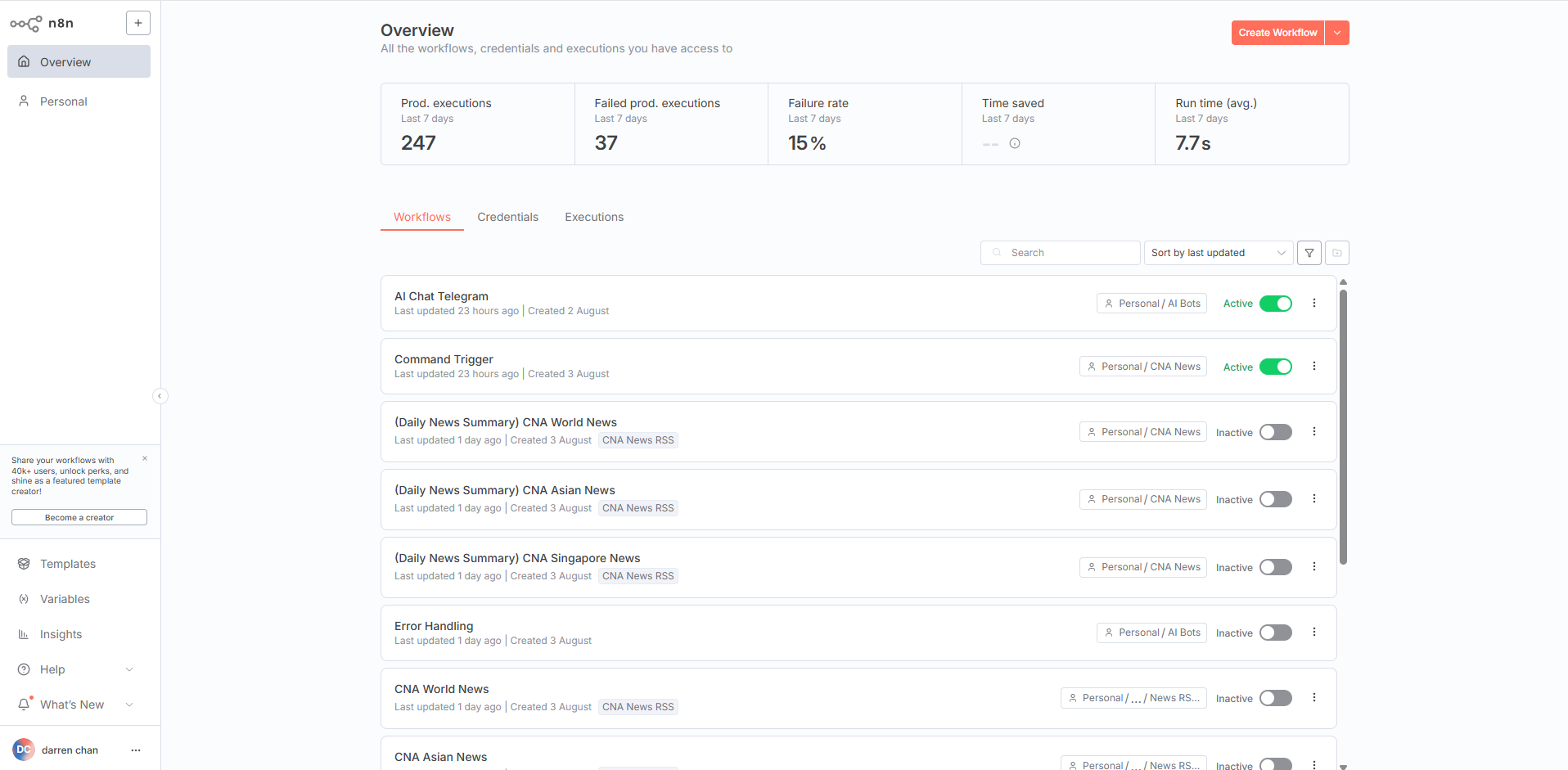The height and width of the screenshot is (770, 1568).
Task: Open the AI Chat Telegram workflow options menu
Action: [x=1314, y=303]
